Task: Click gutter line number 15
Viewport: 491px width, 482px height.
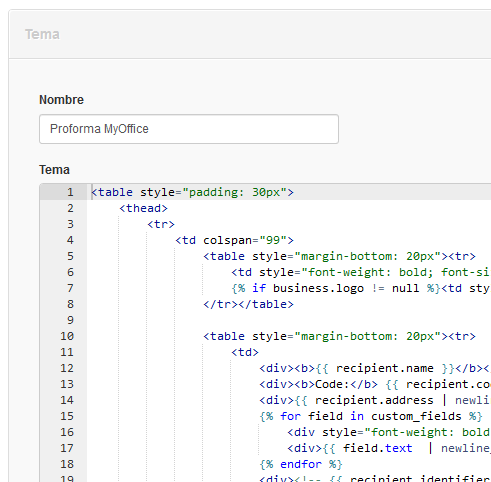Action: [67, 416]
